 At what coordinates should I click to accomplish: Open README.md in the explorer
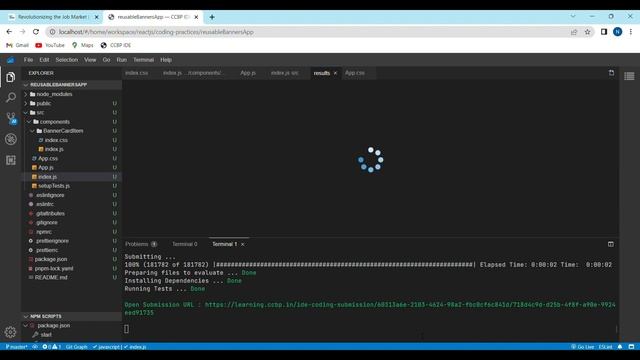(51, 278)
